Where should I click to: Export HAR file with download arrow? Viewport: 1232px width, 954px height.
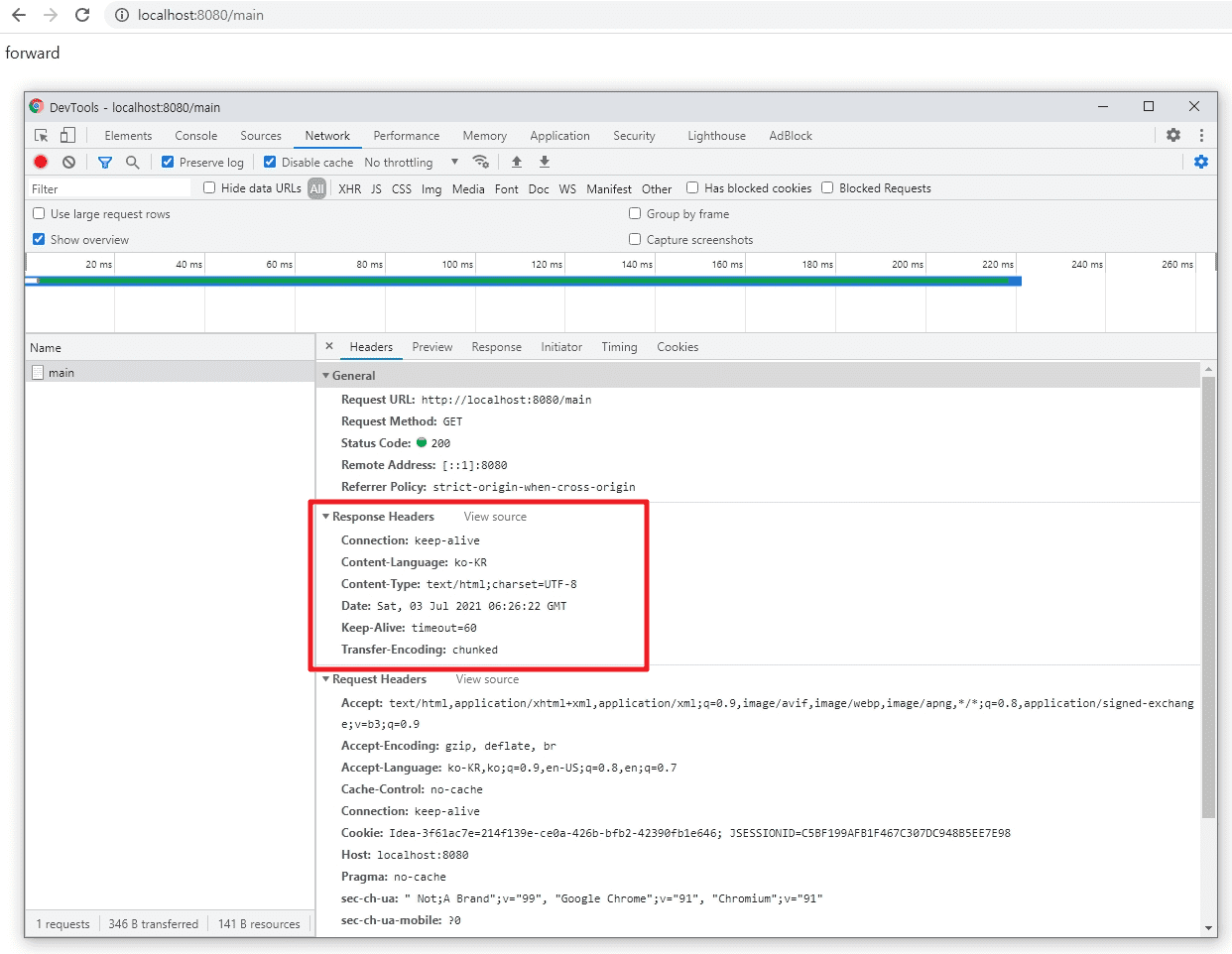click(545, 162)
